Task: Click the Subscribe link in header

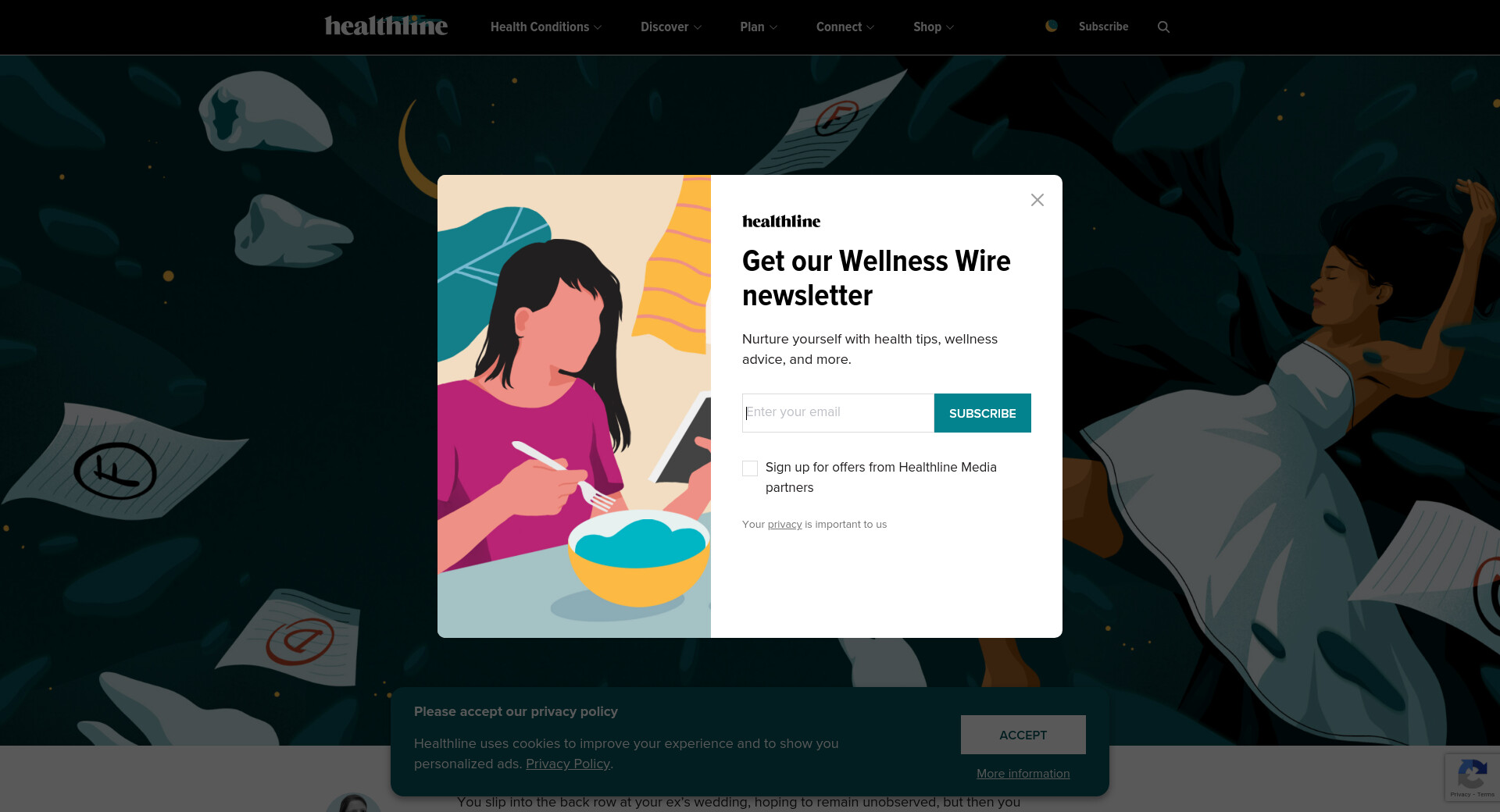Action: [x=1103, y=27]
